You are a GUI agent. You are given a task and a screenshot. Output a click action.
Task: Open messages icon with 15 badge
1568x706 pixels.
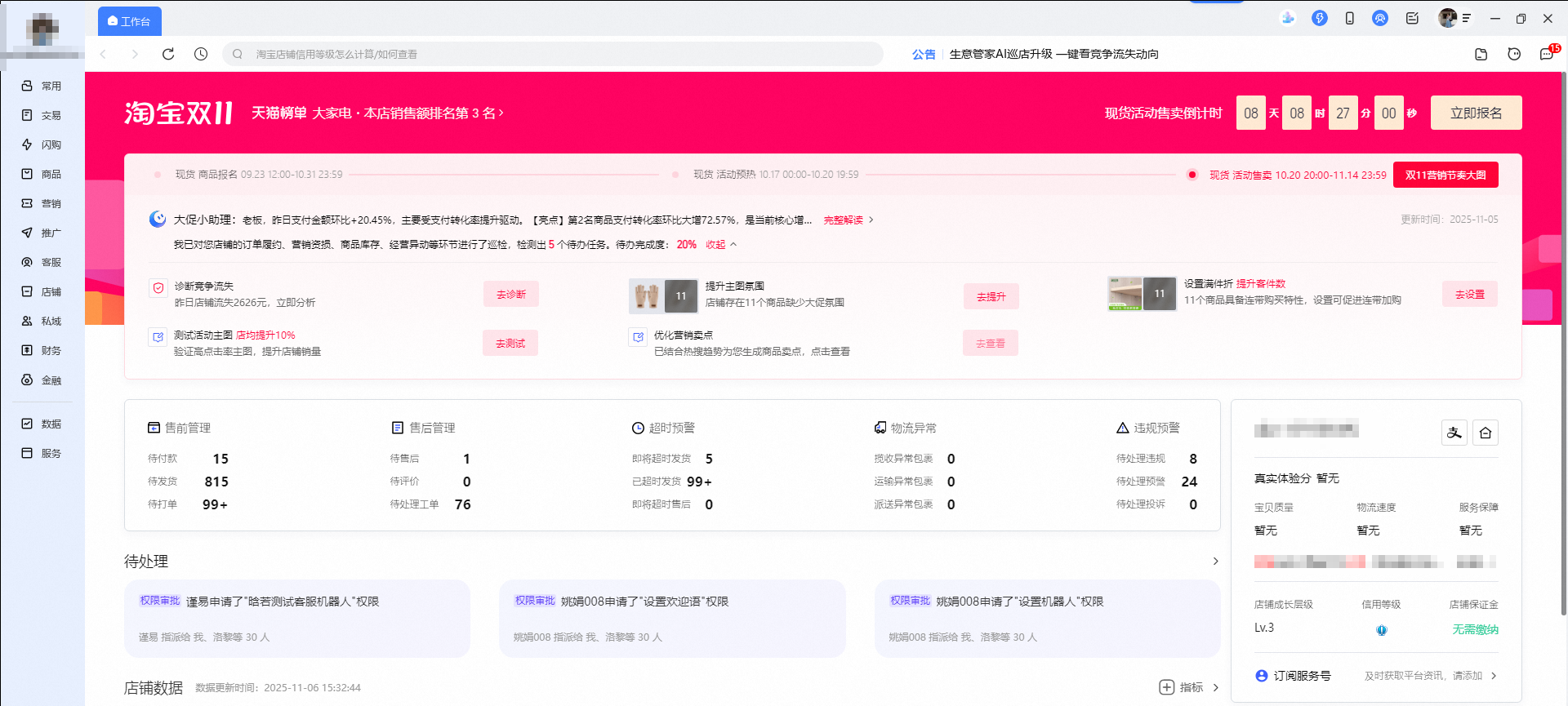(1546, 54)
